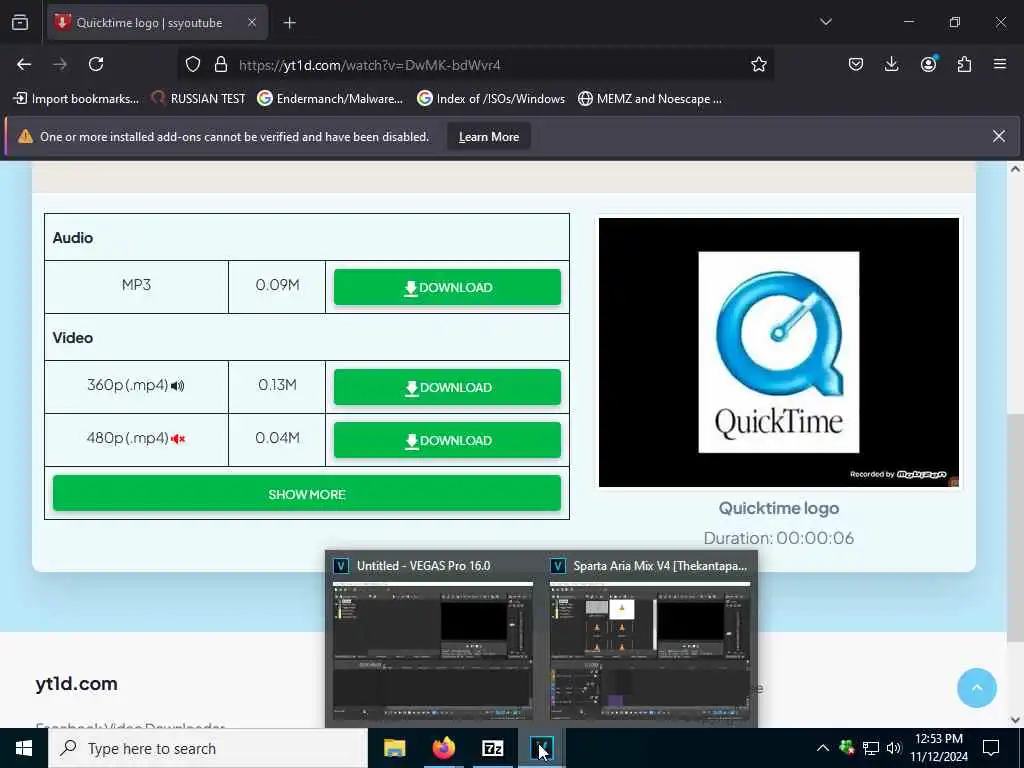Dismiss the add-ons warning bar

coord(999,136)
